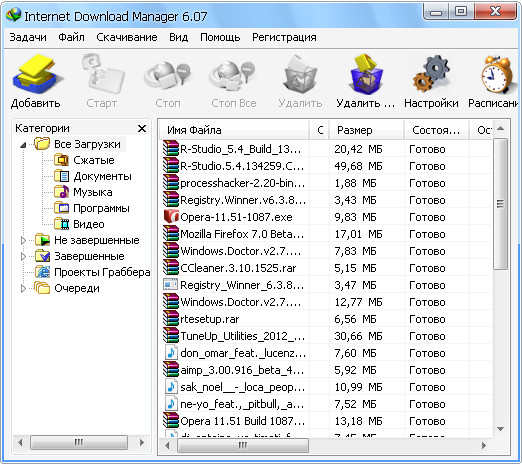Viewport: 522px width, 464px height.
Task: Expand the Завершенные tree node
Action: 23,256
